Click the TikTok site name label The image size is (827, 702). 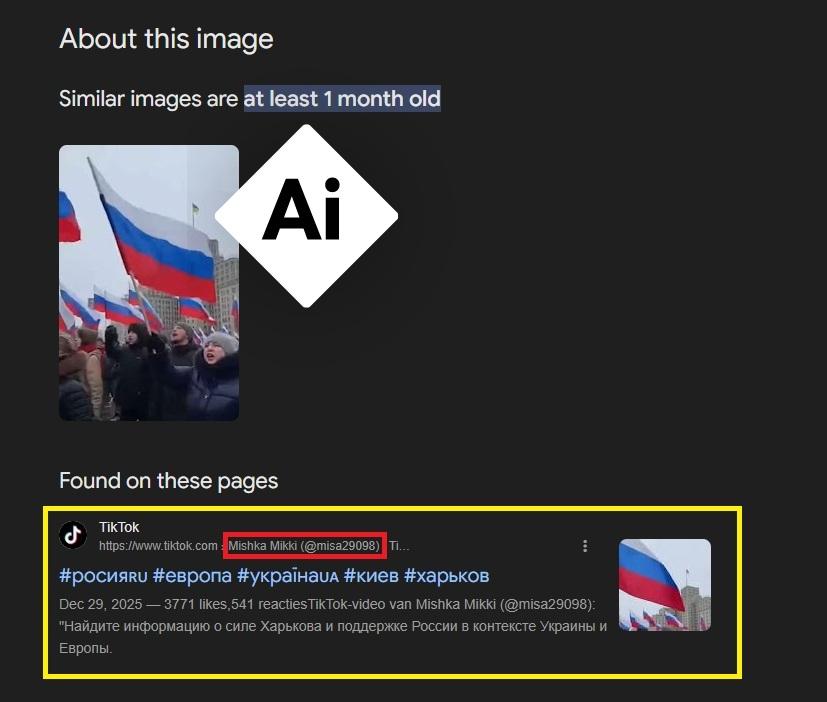pos(119,527)
